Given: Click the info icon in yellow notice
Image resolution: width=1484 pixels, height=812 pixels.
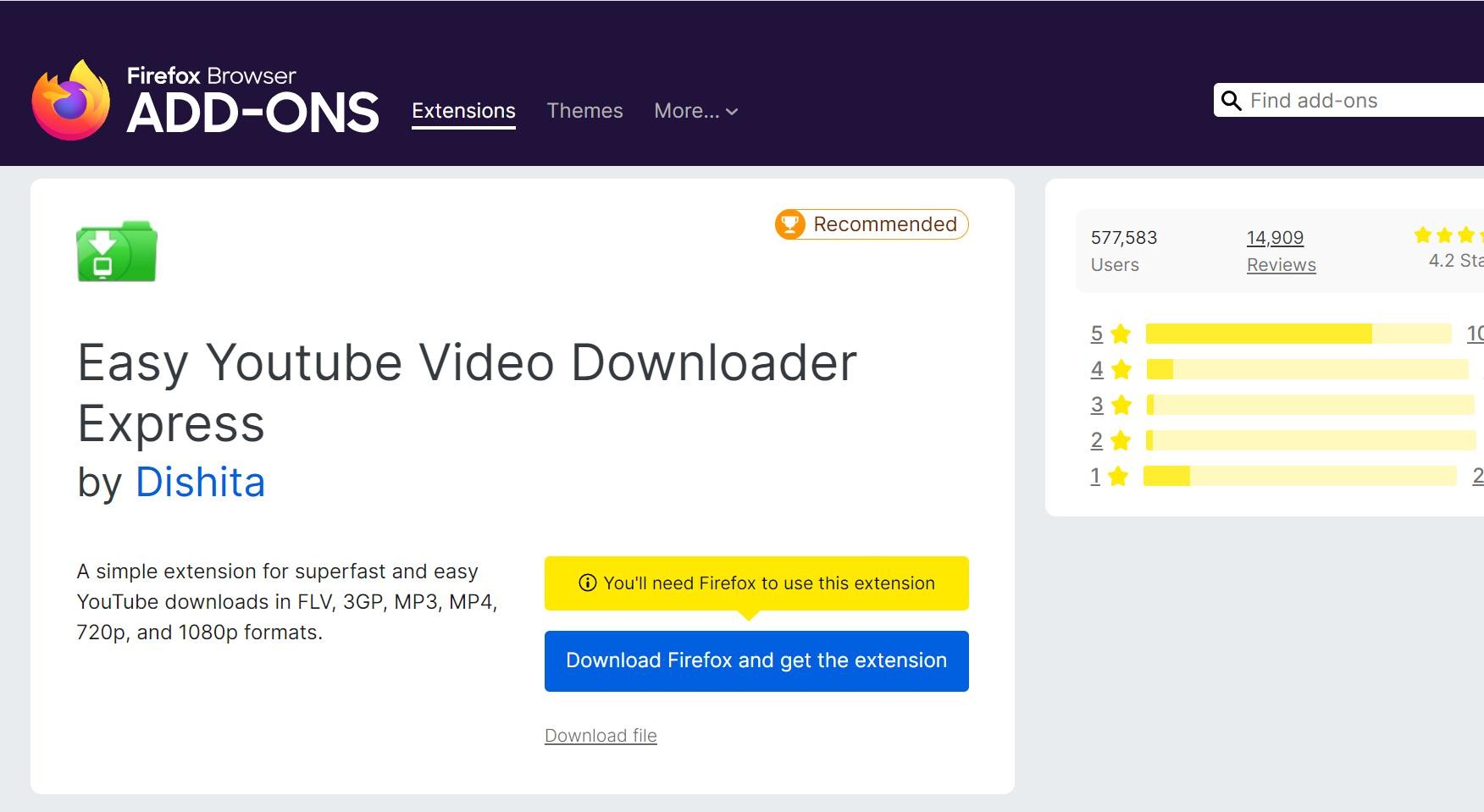Looking at the screenshot, I should pos(587,583).
